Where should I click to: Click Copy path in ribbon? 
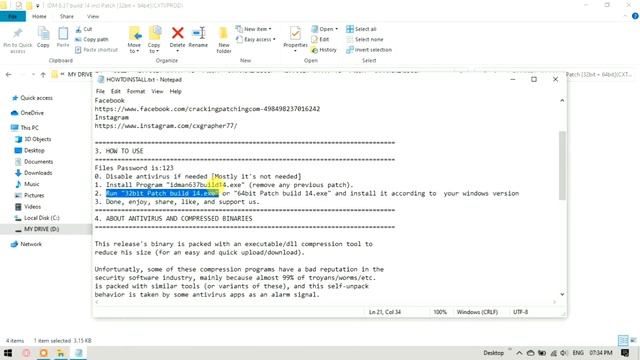[x=92, y=40]
